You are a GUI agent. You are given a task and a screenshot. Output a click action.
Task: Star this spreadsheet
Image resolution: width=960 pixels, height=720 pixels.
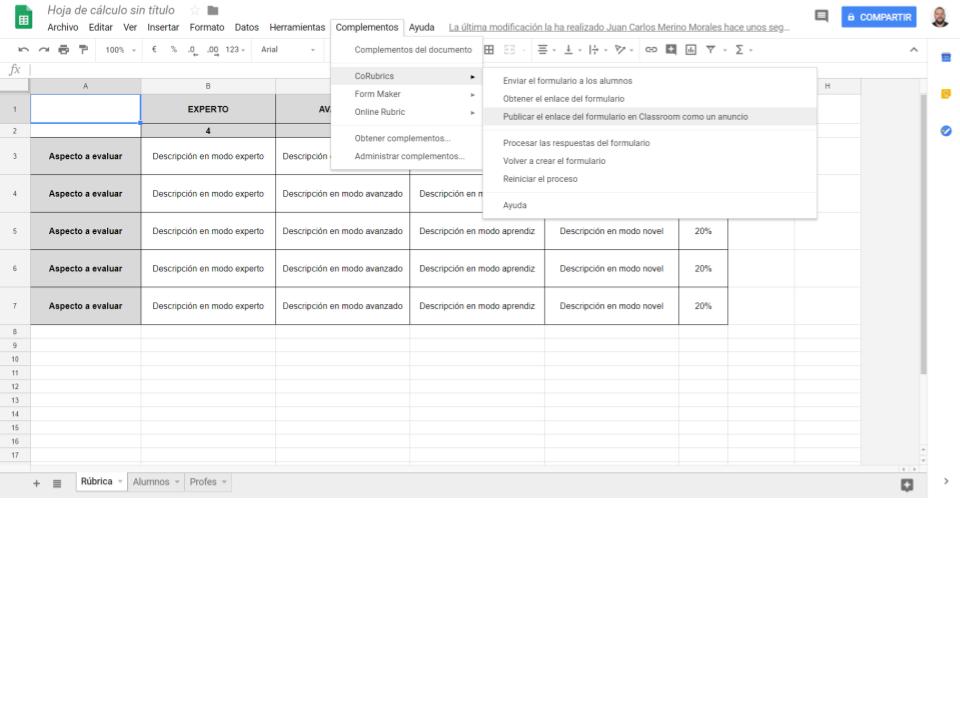click(195, 10)
